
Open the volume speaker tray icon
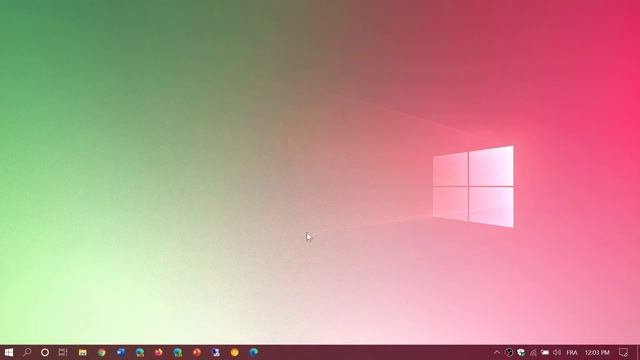pyautogui.click(x=557, y=352)
